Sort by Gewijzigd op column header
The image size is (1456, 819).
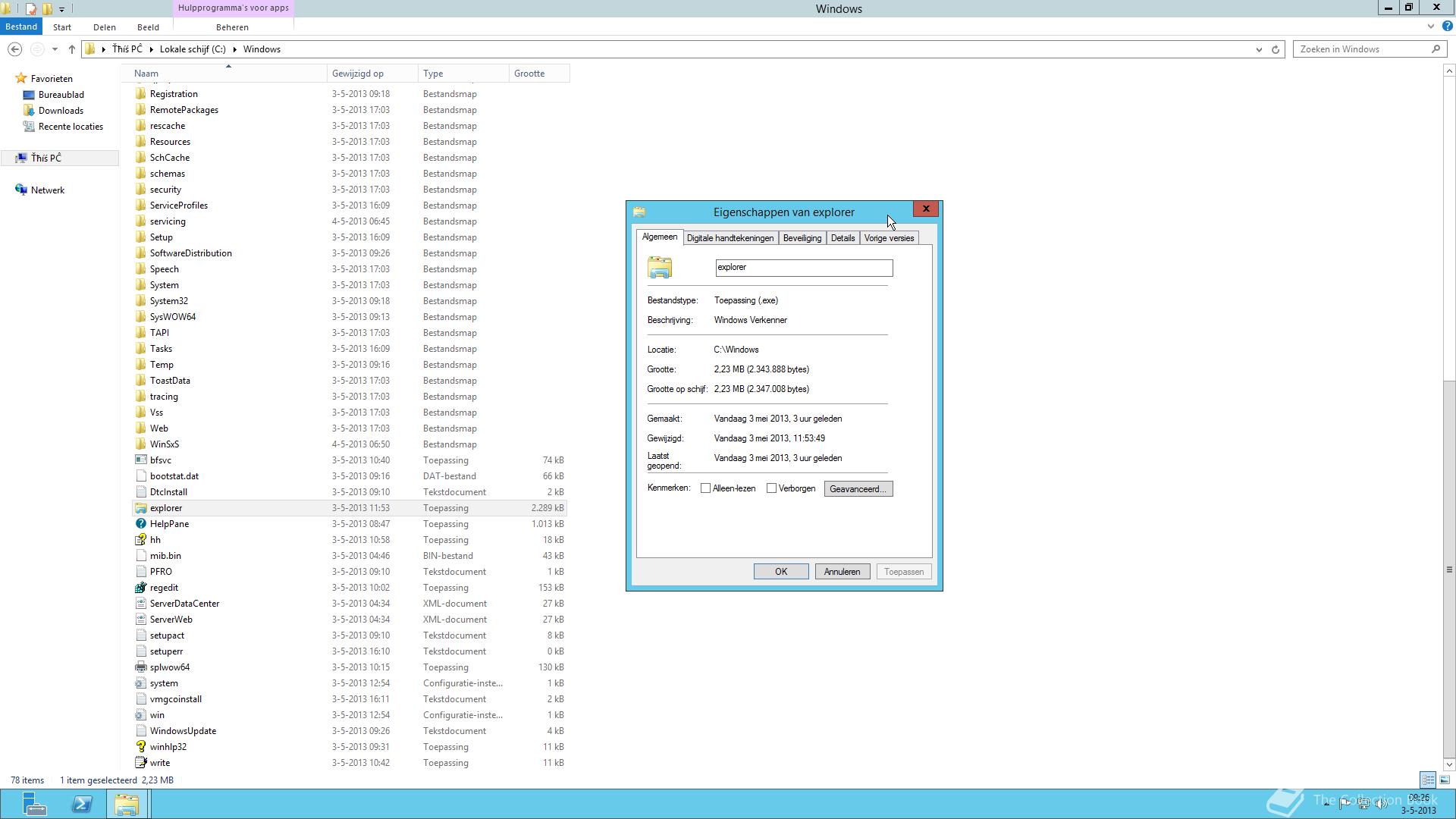[x=372, y=74]
